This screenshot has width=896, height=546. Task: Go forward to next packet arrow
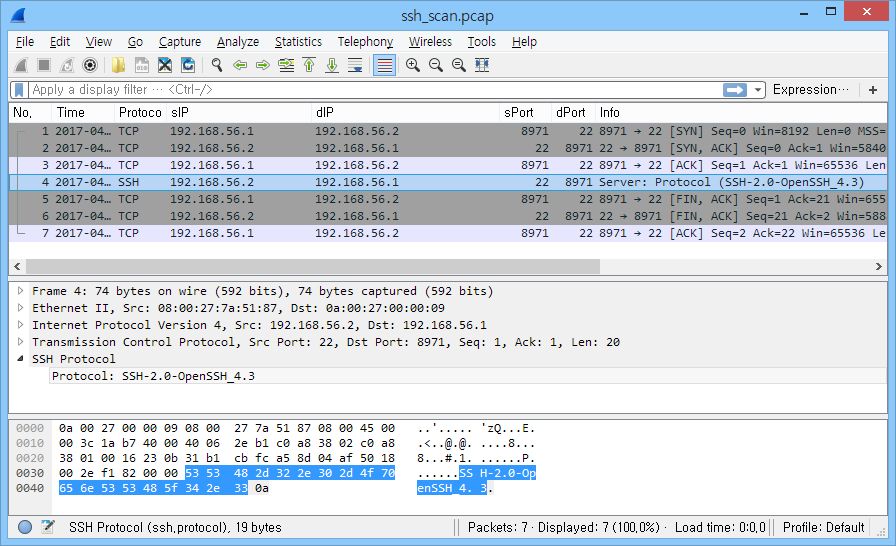point(263,65)
